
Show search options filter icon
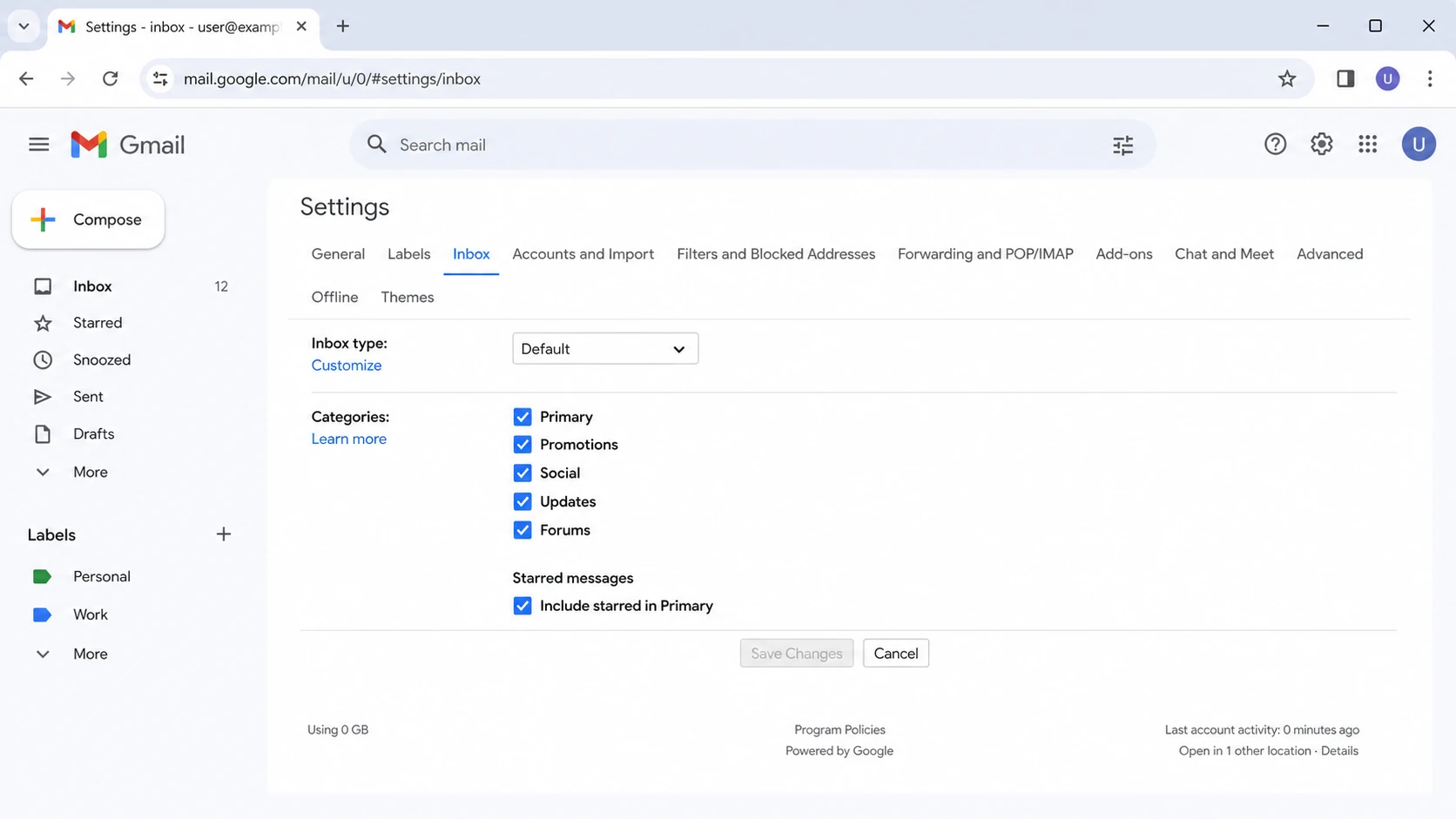pos(1122,145)
